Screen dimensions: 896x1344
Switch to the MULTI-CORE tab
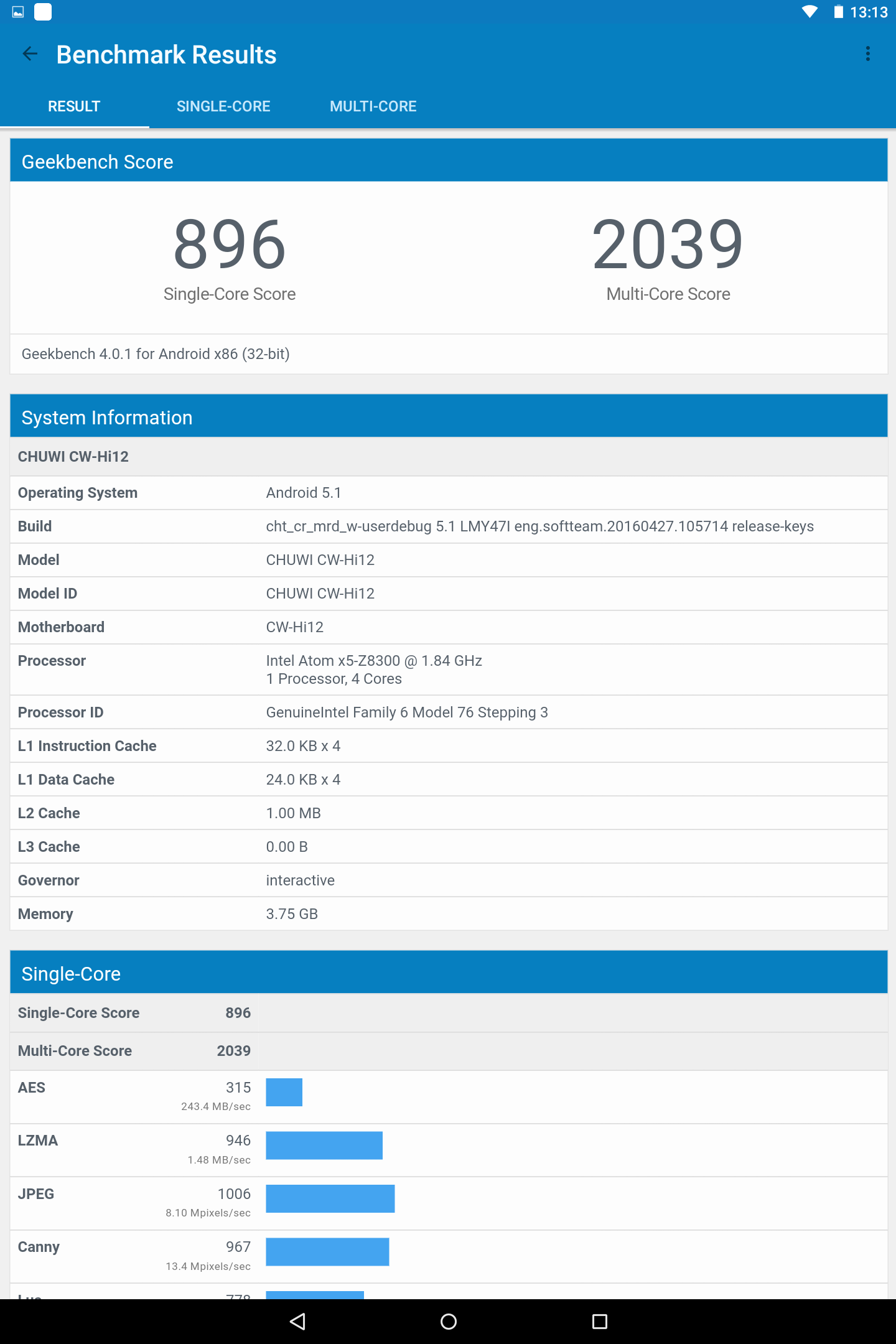click(373, 106)
